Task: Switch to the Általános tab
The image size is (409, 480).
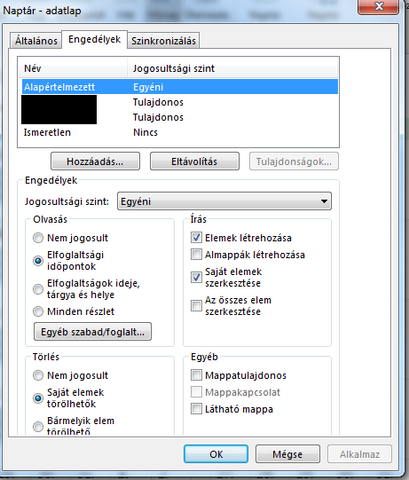Action: tap(36, 41)
